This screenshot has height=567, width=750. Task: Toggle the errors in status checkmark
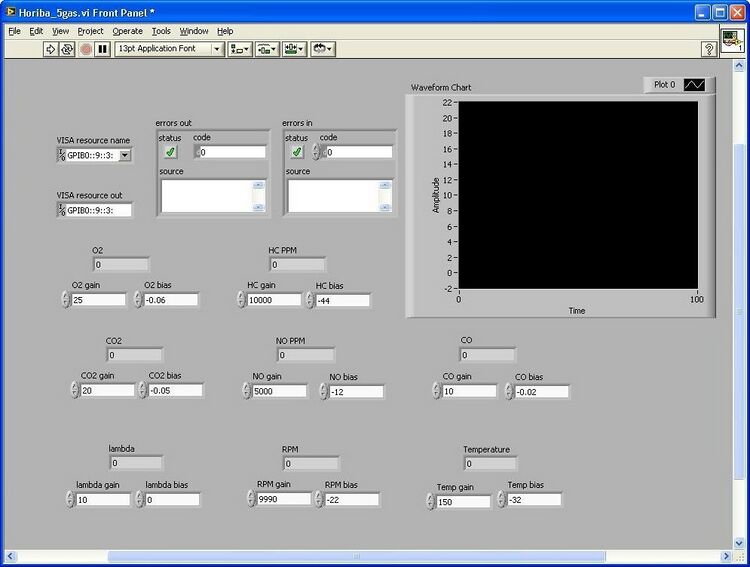297,152
